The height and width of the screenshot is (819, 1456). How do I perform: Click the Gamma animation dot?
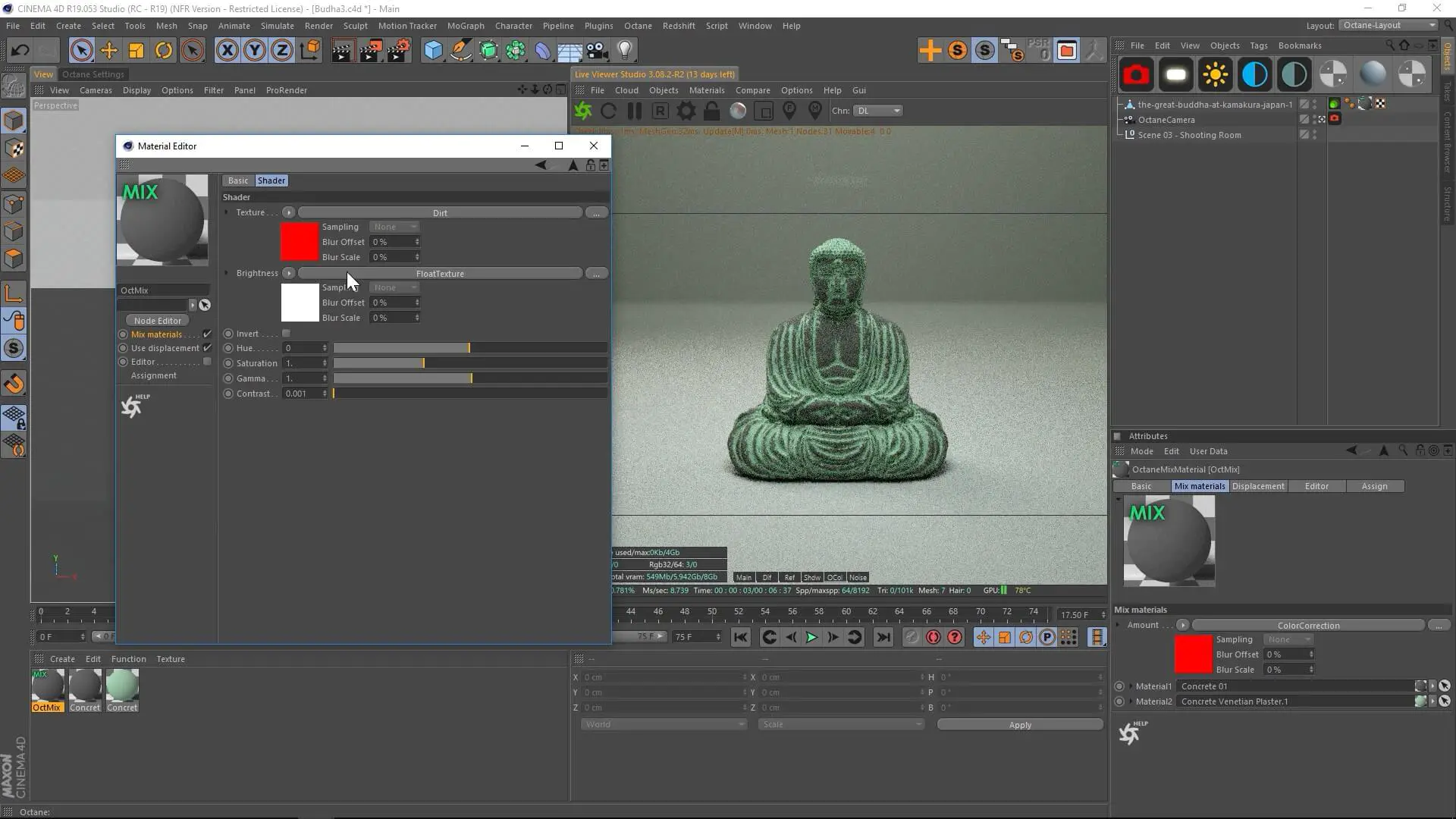pos(228,378)
